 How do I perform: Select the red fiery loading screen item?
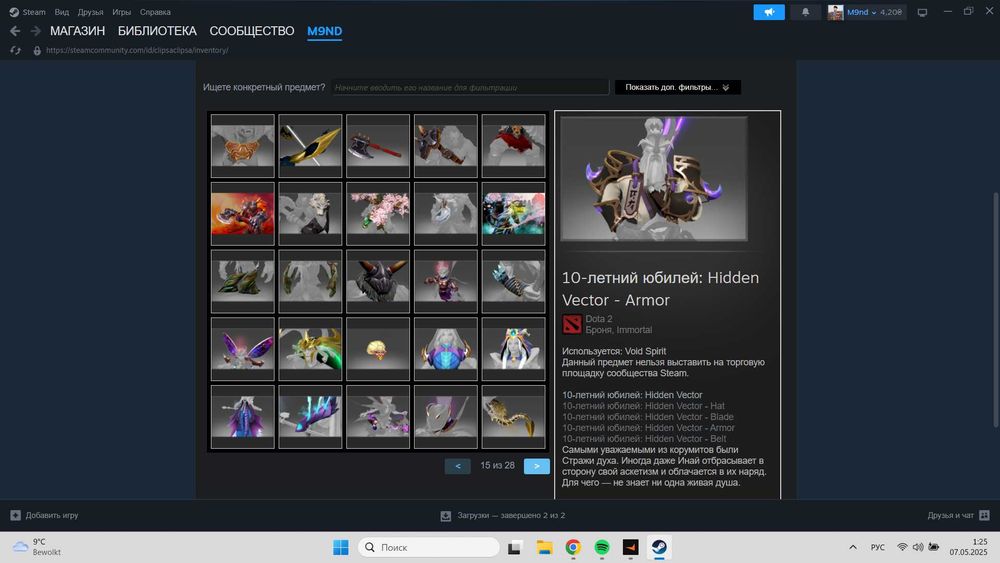tap(243, 214)
